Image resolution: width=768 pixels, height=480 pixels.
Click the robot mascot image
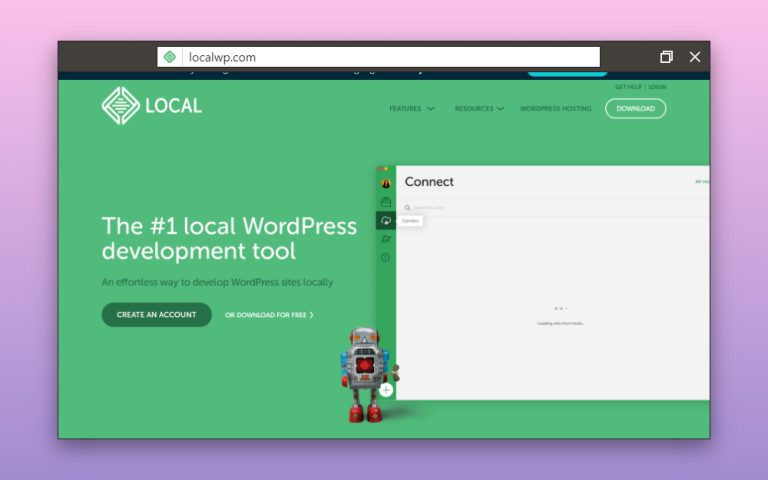tap(368, 375)
